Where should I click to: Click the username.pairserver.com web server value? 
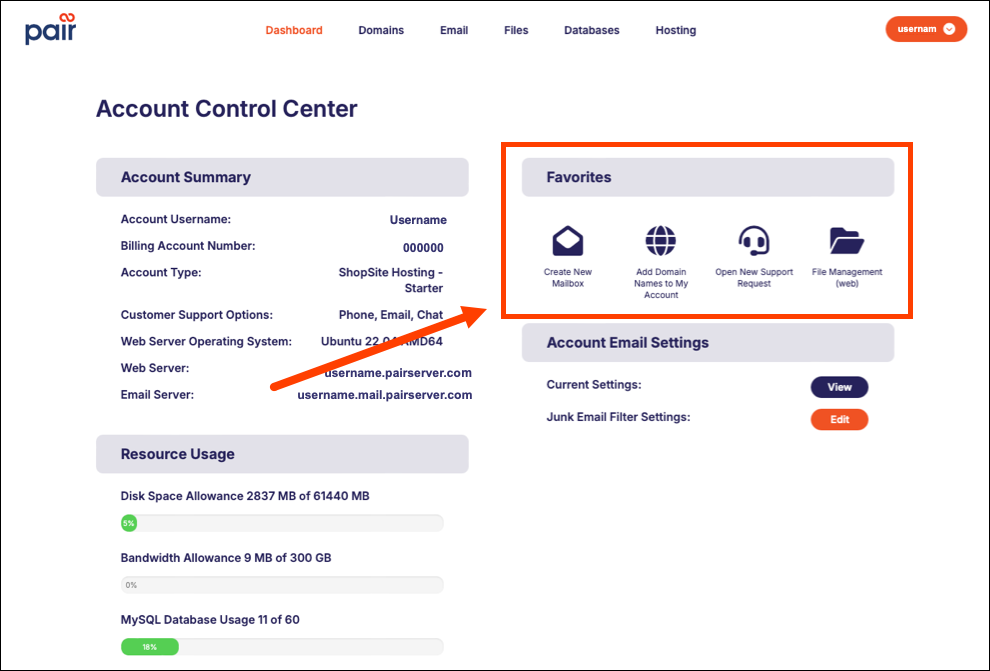coord(398,372)
